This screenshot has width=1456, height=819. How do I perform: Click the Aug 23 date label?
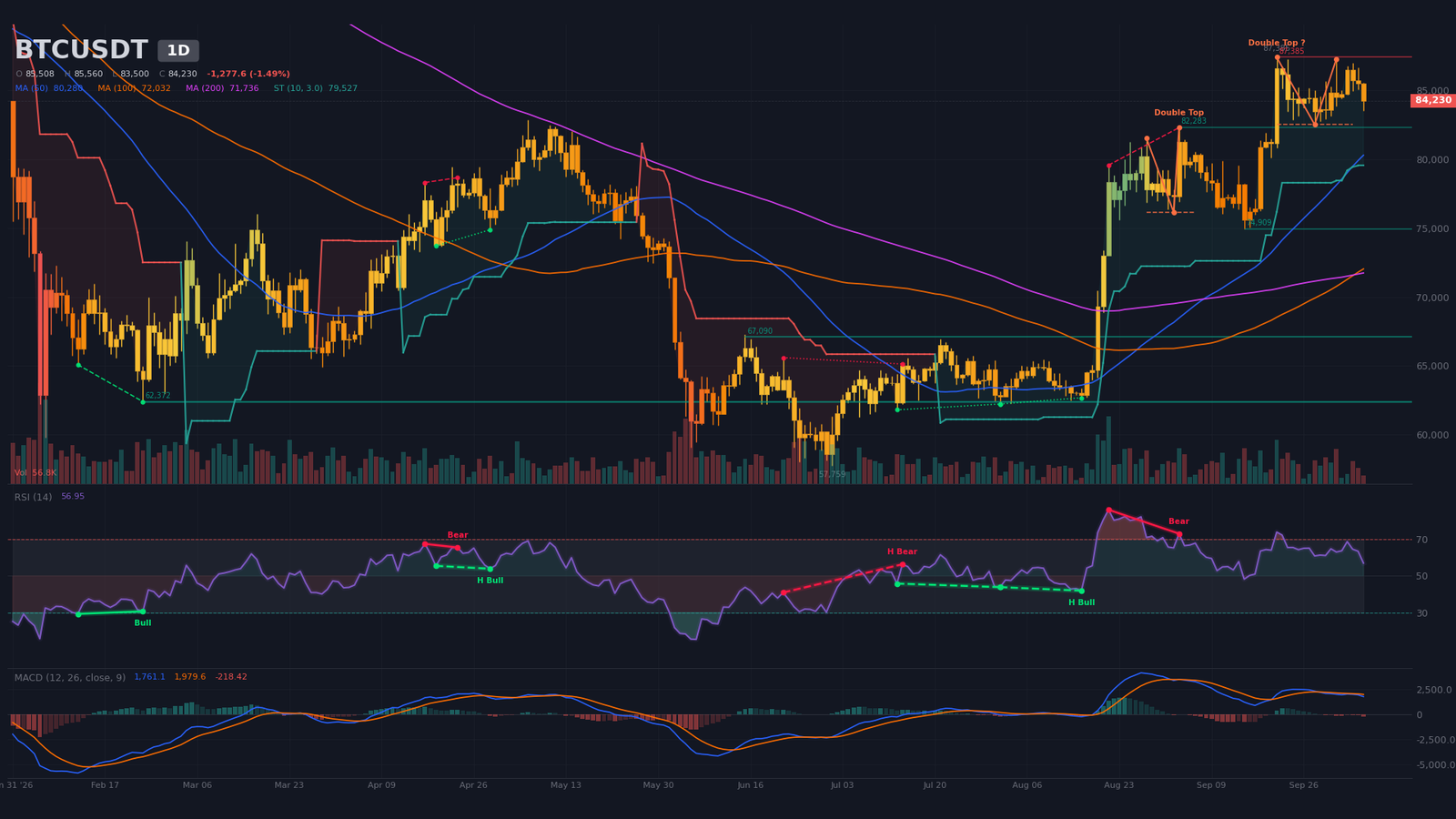tap(1119, 784)
